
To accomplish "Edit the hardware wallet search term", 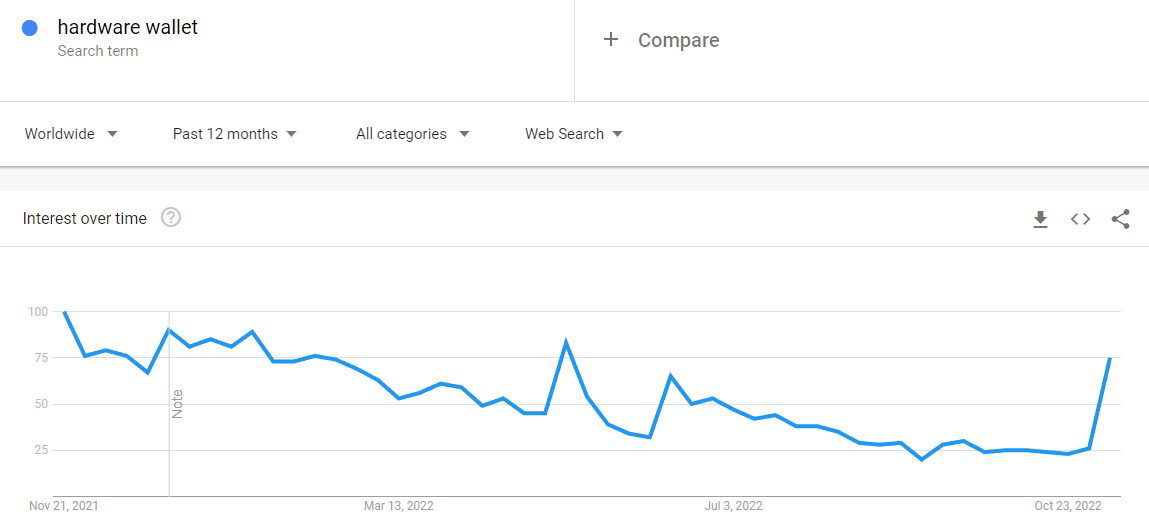I will [128, 27].
